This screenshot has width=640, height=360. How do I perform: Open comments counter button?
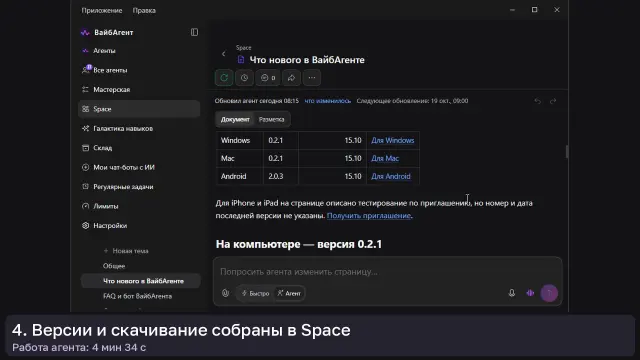coord(268,78)
